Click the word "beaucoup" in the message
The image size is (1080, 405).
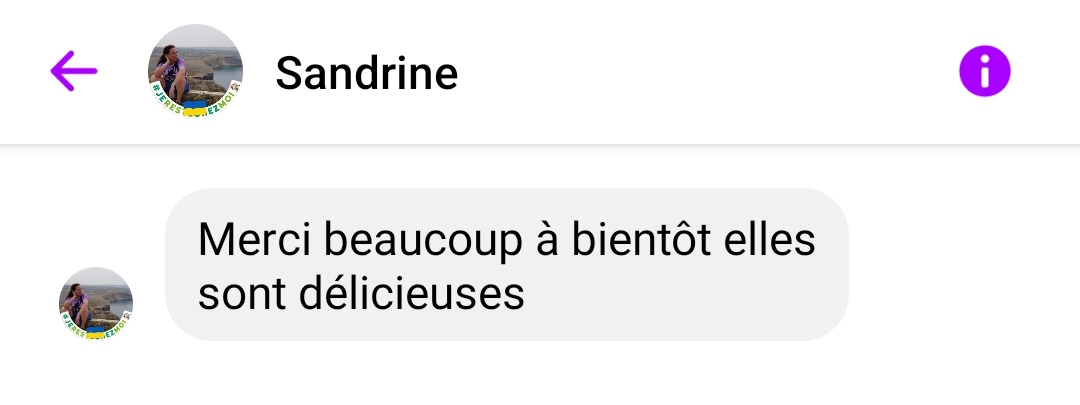422,241
